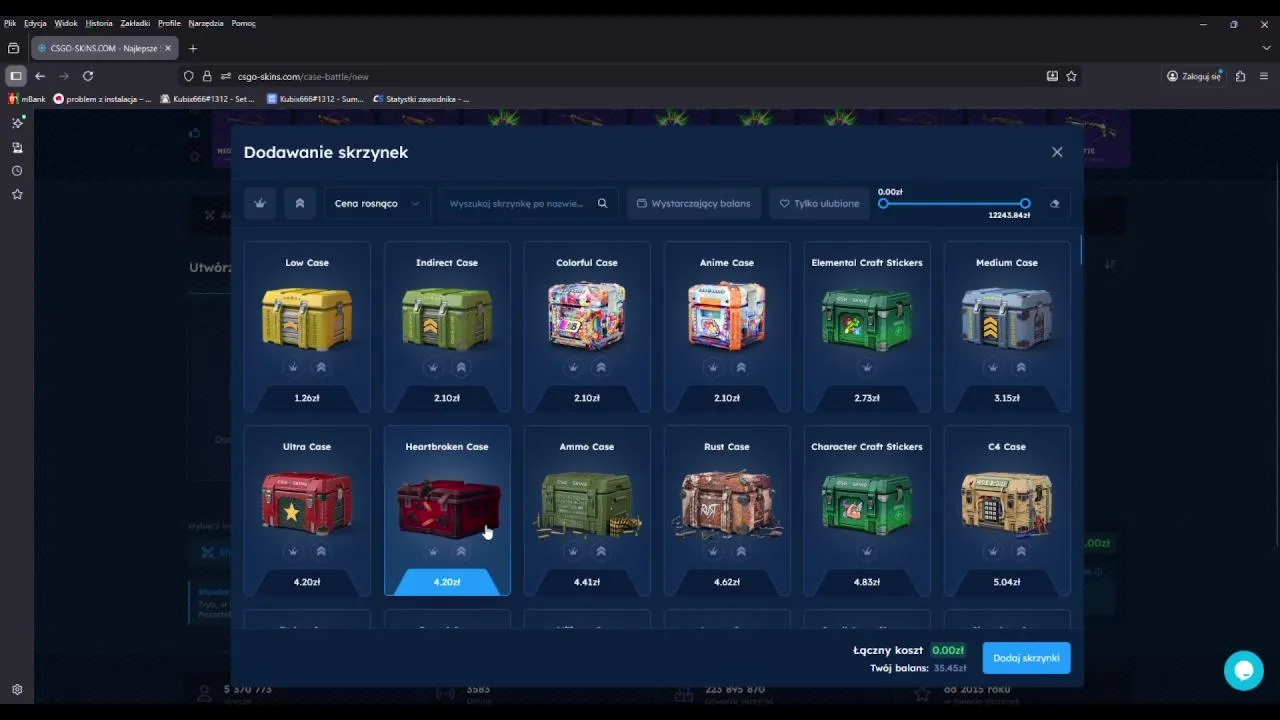Click the maximum price slider handle
The width and height of the screenshot is (1280, 720).
[x=1025, y=203]
